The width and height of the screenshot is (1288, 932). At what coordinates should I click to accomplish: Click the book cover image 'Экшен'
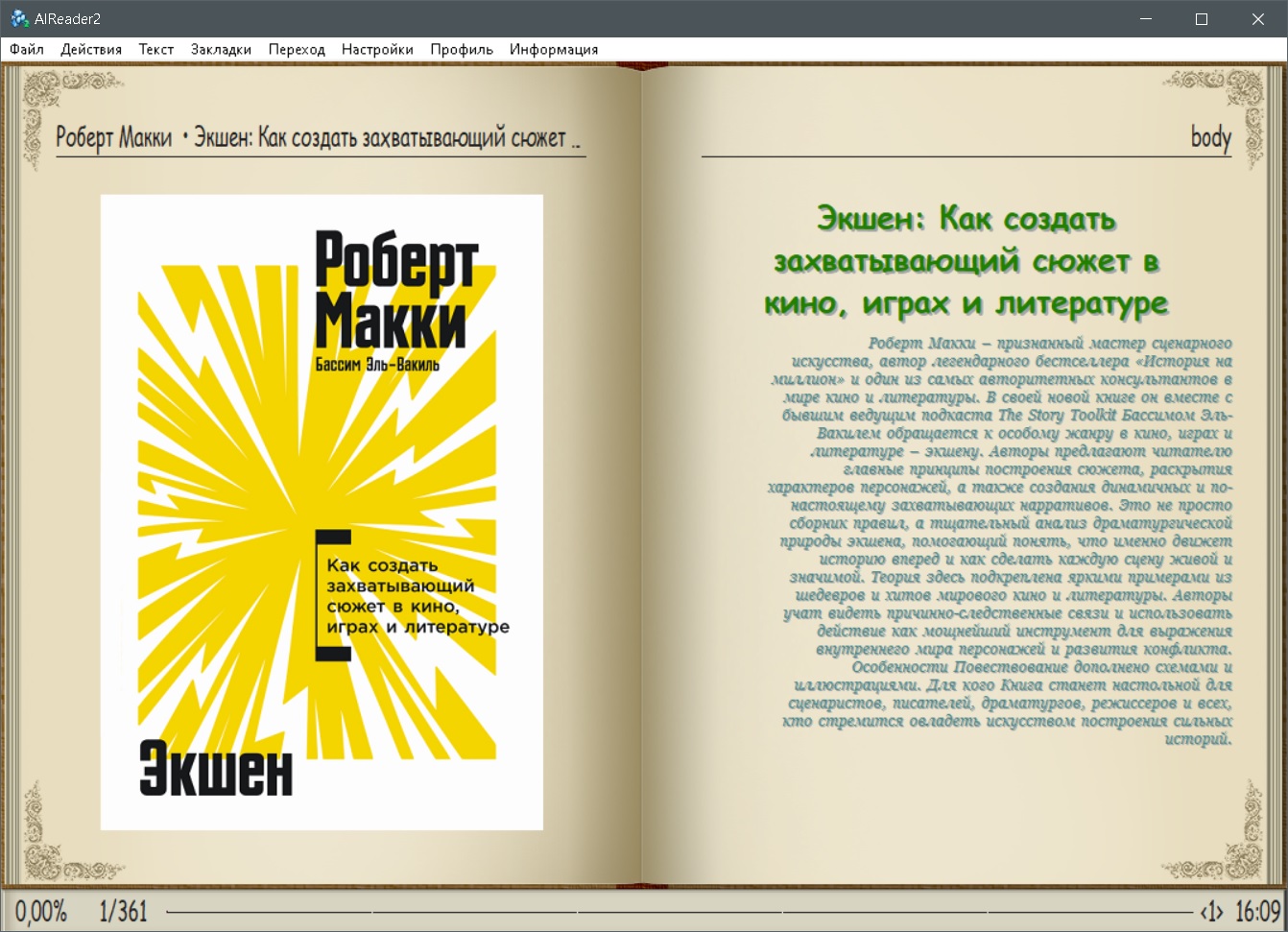pyautogui.click(x=322, y=513)
